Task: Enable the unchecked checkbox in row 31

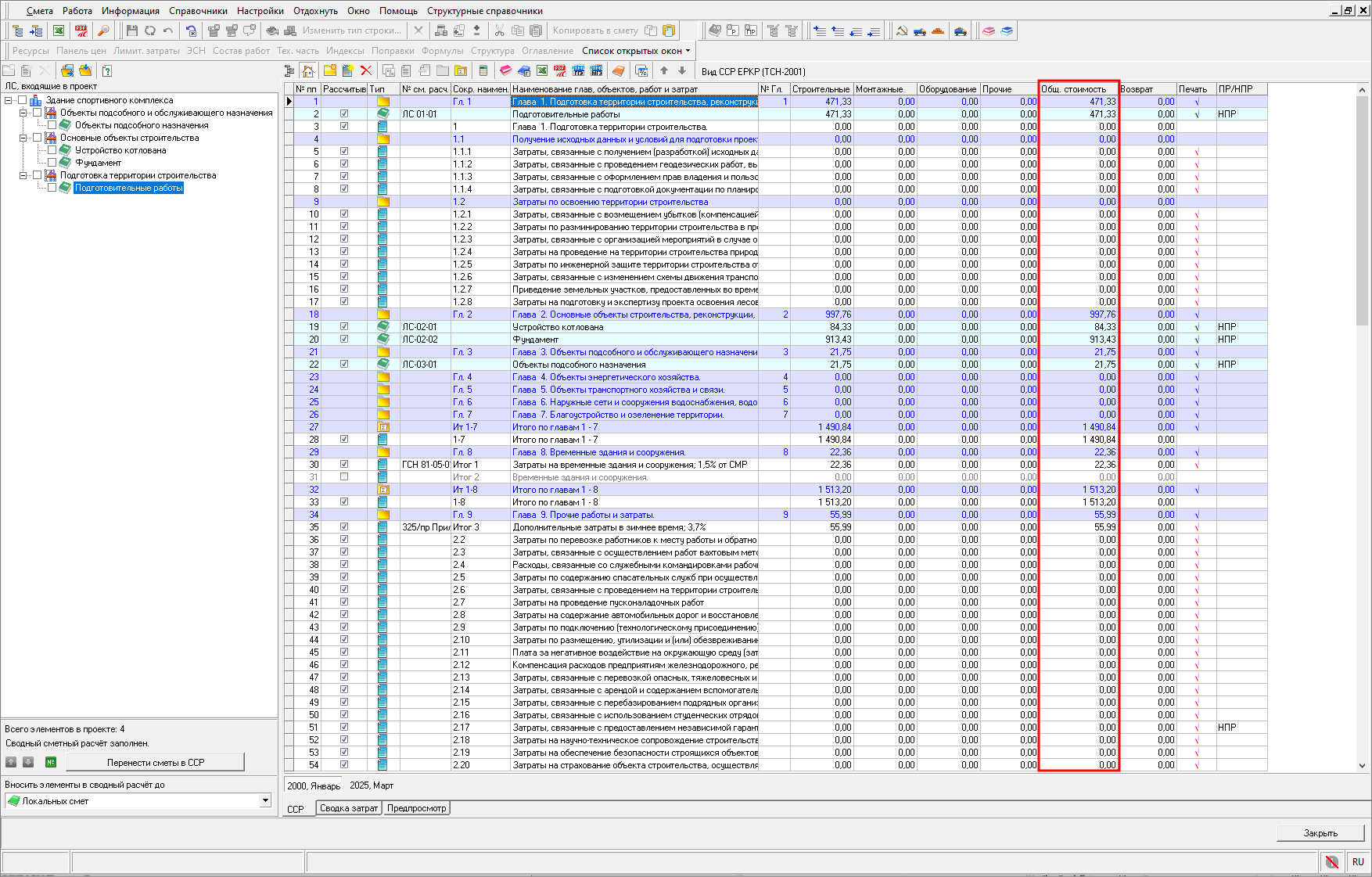Action: [x=344, y=476]
